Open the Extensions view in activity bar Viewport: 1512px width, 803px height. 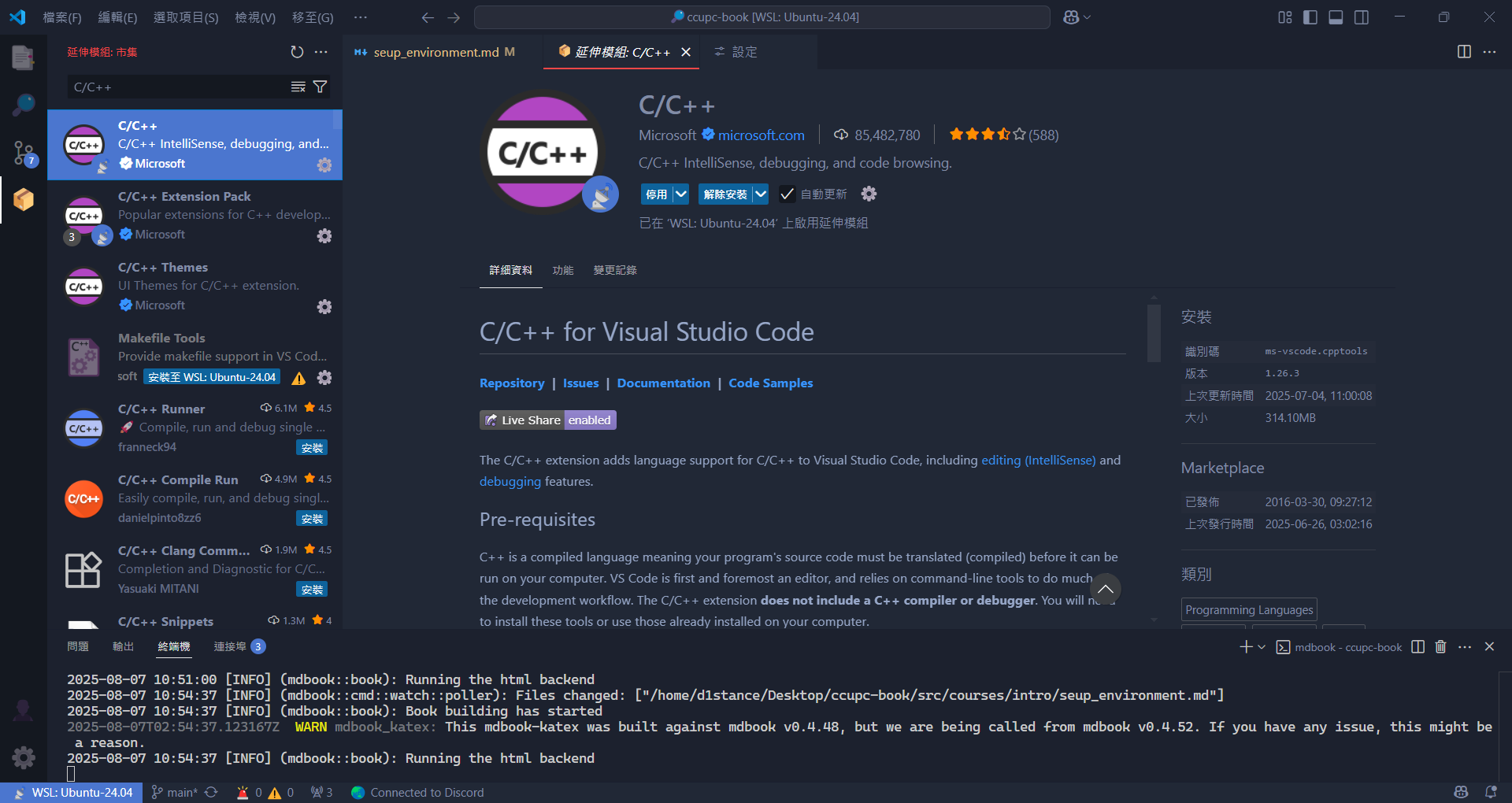tap(23, 199)
